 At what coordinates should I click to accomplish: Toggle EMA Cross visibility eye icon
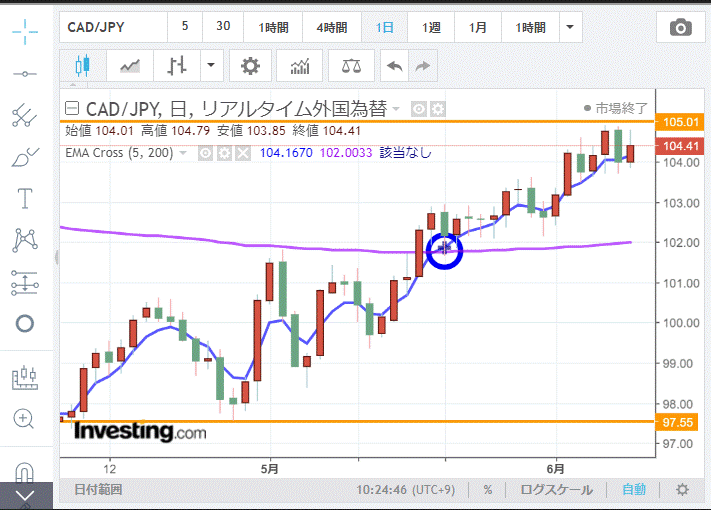205,154
